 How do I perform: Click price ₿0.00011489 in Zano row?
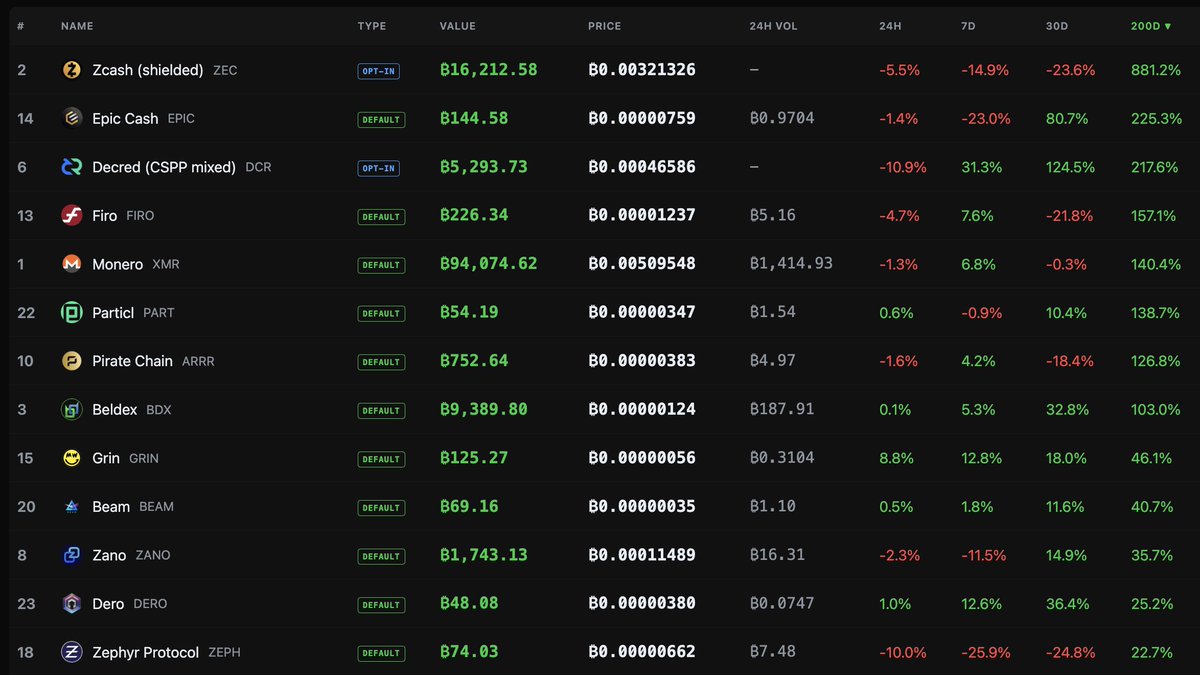642,555
